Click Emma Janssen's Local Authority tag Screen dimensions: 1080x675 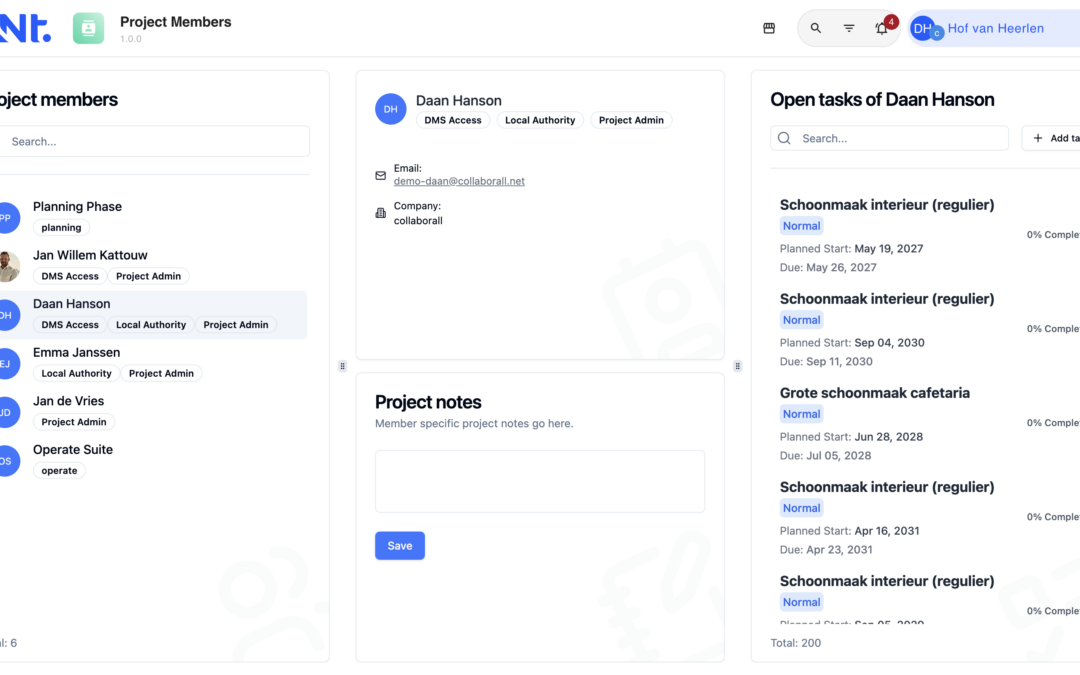pyautogui.click(x=76, y=373)
